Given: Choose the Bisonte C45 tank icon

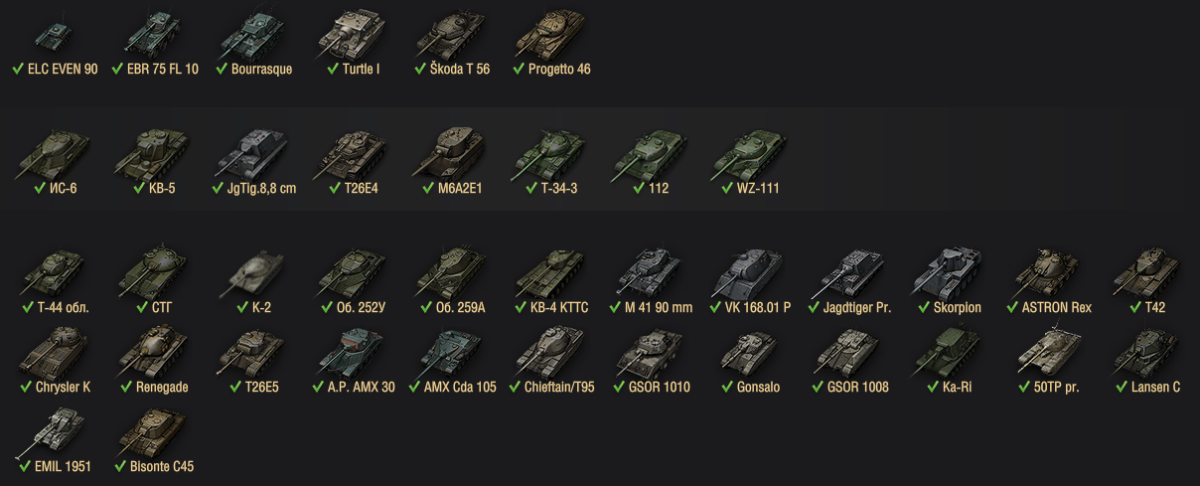Looking at the screenshot, I should coord(153,430).
